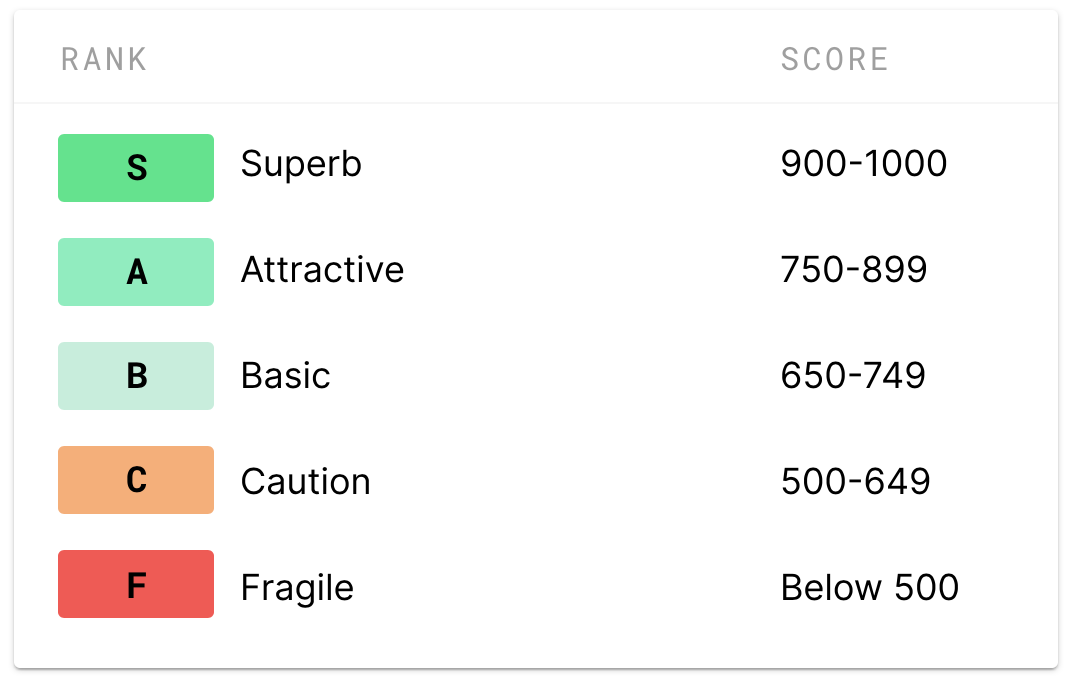Click the letter C inside orange badge
The height and width of the screenshot is (684, 1068).
[137, 480]
